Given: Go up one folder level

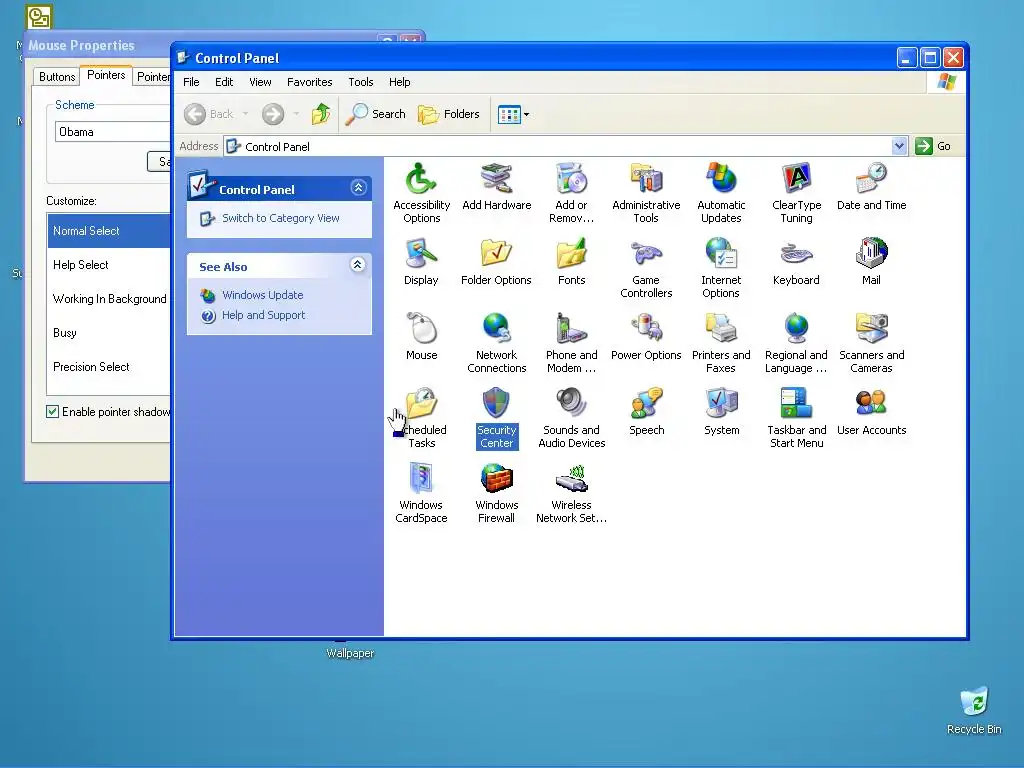Looking at the screenshot, I should [x=321, y=114].
